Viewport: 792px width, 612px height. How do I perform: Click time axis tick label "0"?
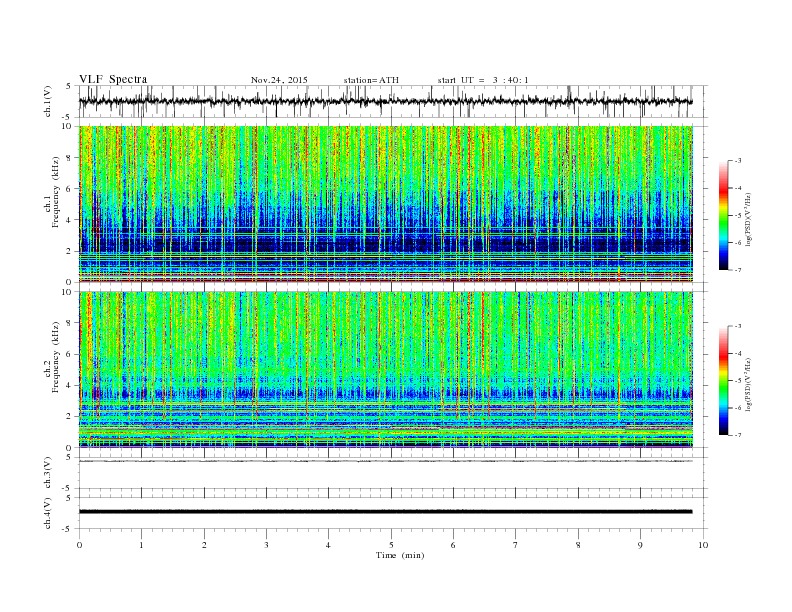click(79, 545)
